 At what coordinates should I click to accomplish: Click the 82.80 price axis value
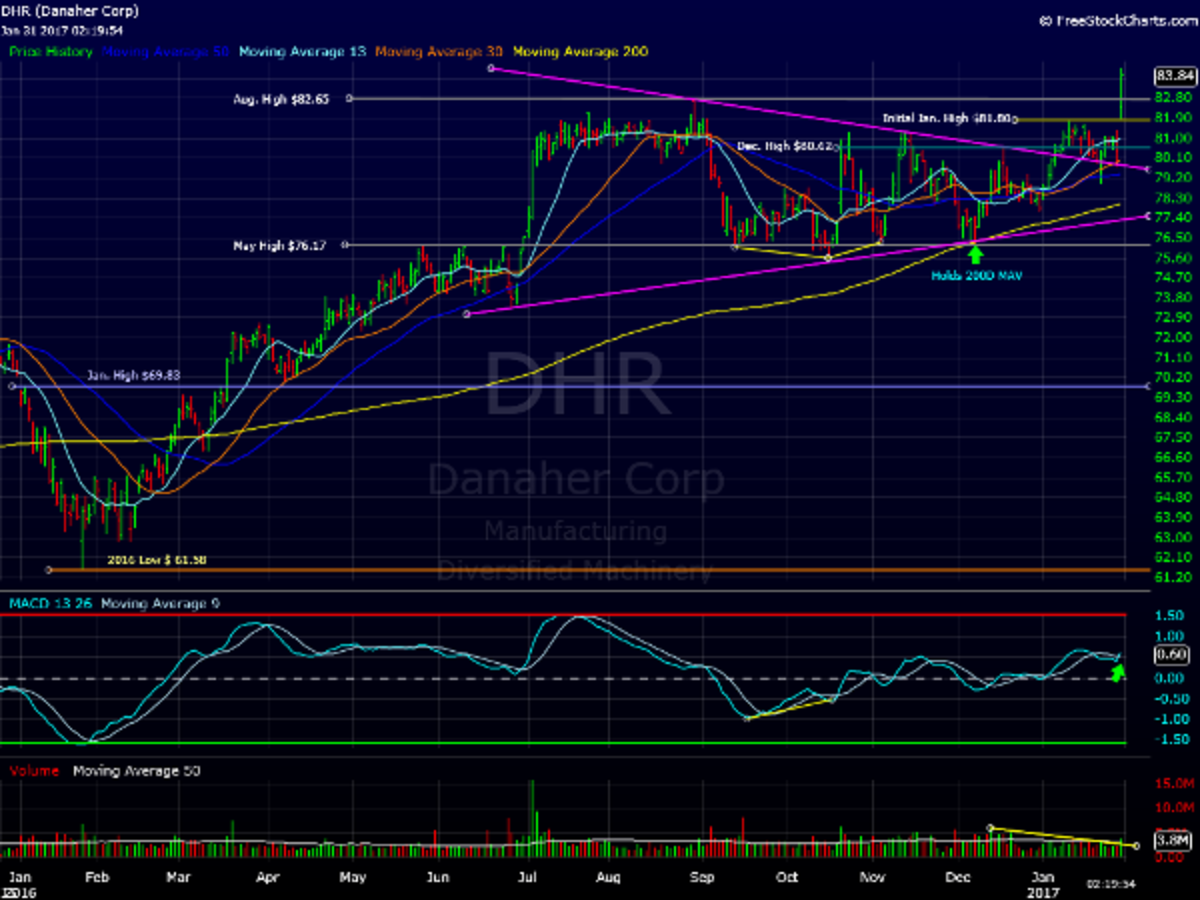click(x=1172, y=97)
